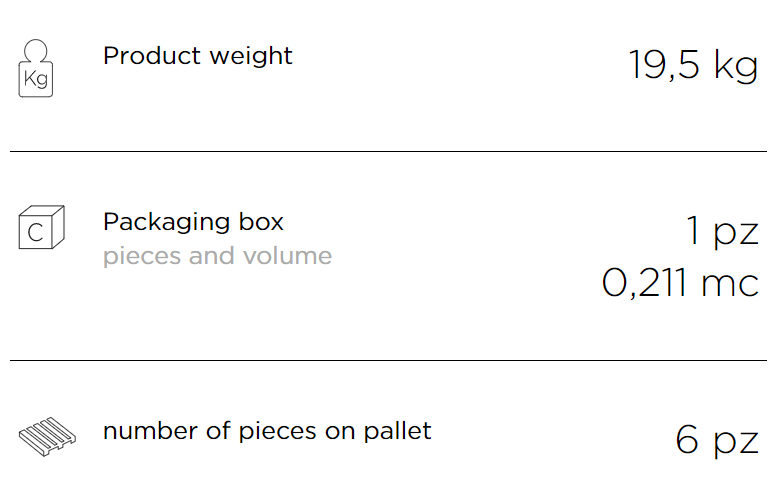Click the grey pieces and volume subtitle
The width and height of the screenshot is (781, 488).
pos(217,256)
